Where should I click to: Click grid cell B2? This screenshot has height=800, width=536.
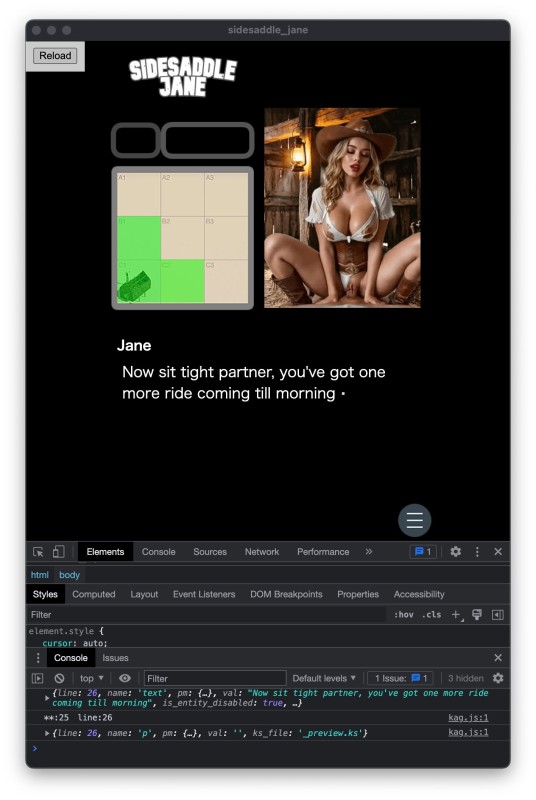tap(183, 238)
